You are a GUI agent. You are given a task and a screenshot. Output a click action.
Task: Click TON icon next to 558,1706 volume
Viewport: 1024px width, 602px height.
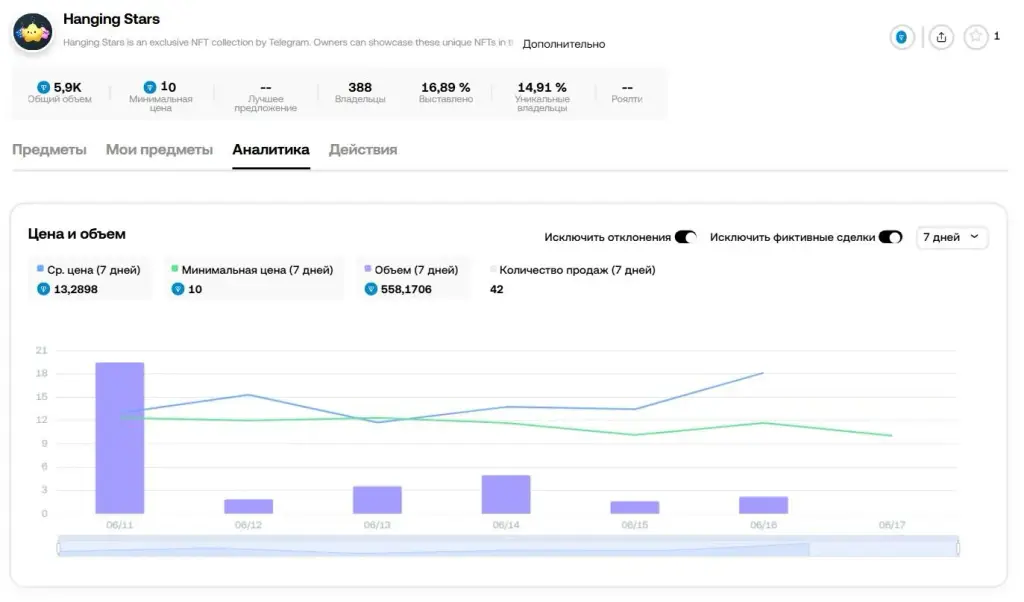[x=370, y=289]
